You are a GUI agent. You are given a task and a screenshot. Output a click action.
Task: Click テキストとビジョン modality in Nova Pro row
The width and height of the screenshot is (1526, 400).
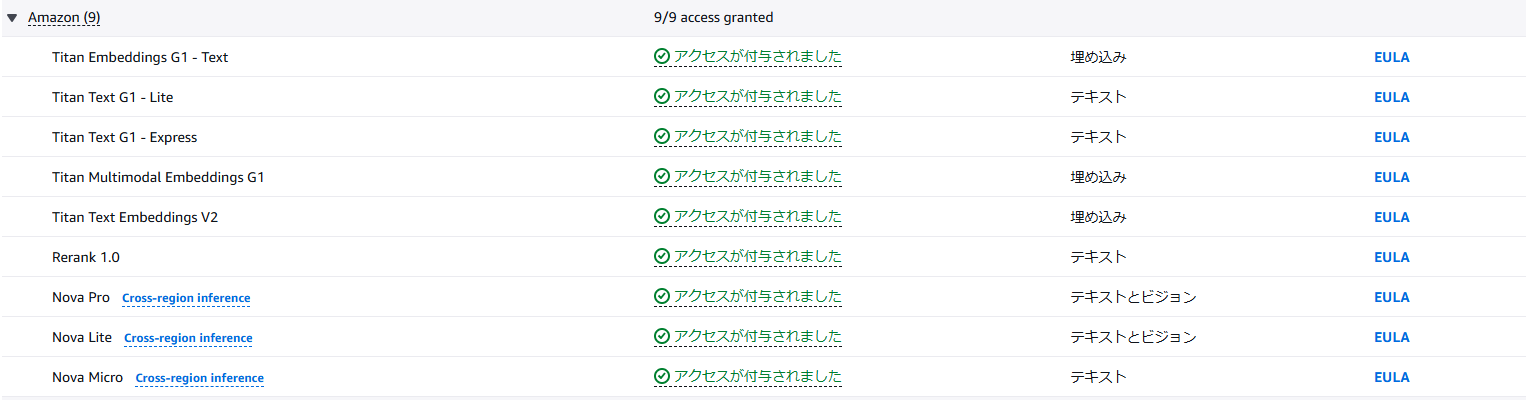1133,297
